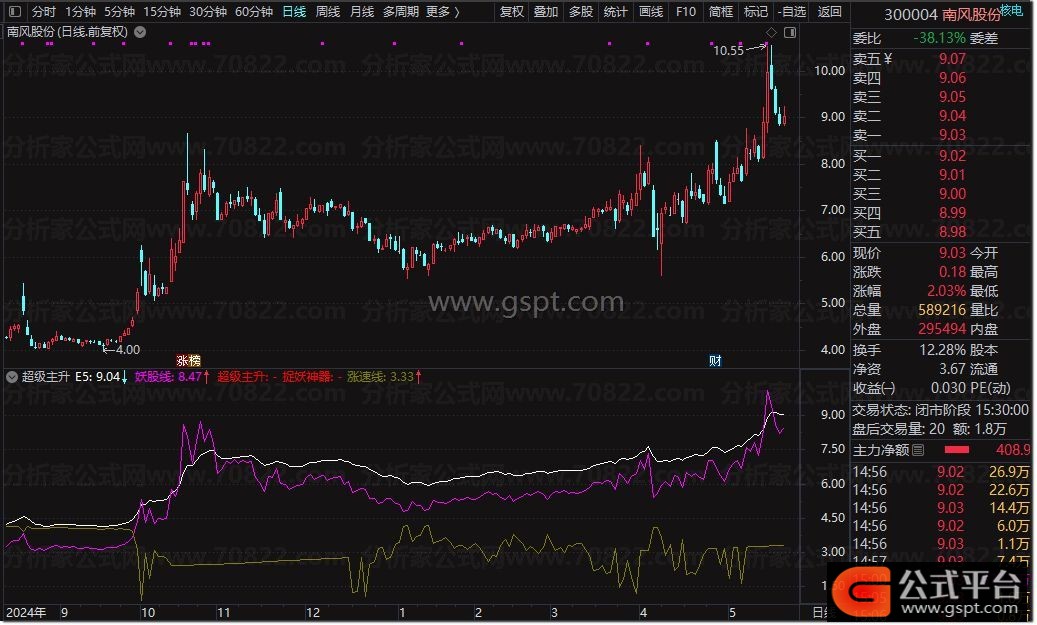The width and height of the screenshot is (1037, 625).
Task: Click the 交易状态 闭市阶段 status line
Action: click(x=940, y=410)
